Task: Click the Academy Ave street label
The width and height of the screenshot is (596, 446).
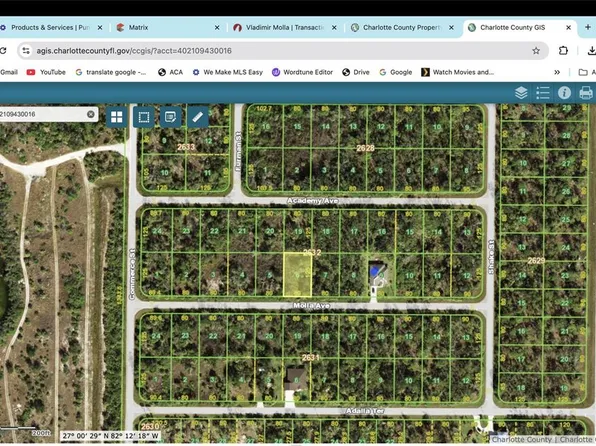Action: coord(313,200)
